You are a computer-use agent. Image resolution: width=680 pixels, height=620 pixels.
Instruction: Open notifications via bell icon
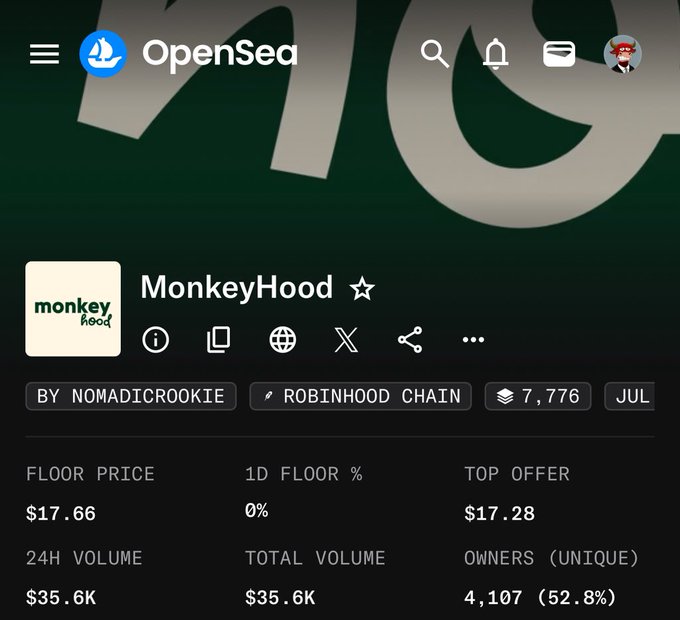495,54
